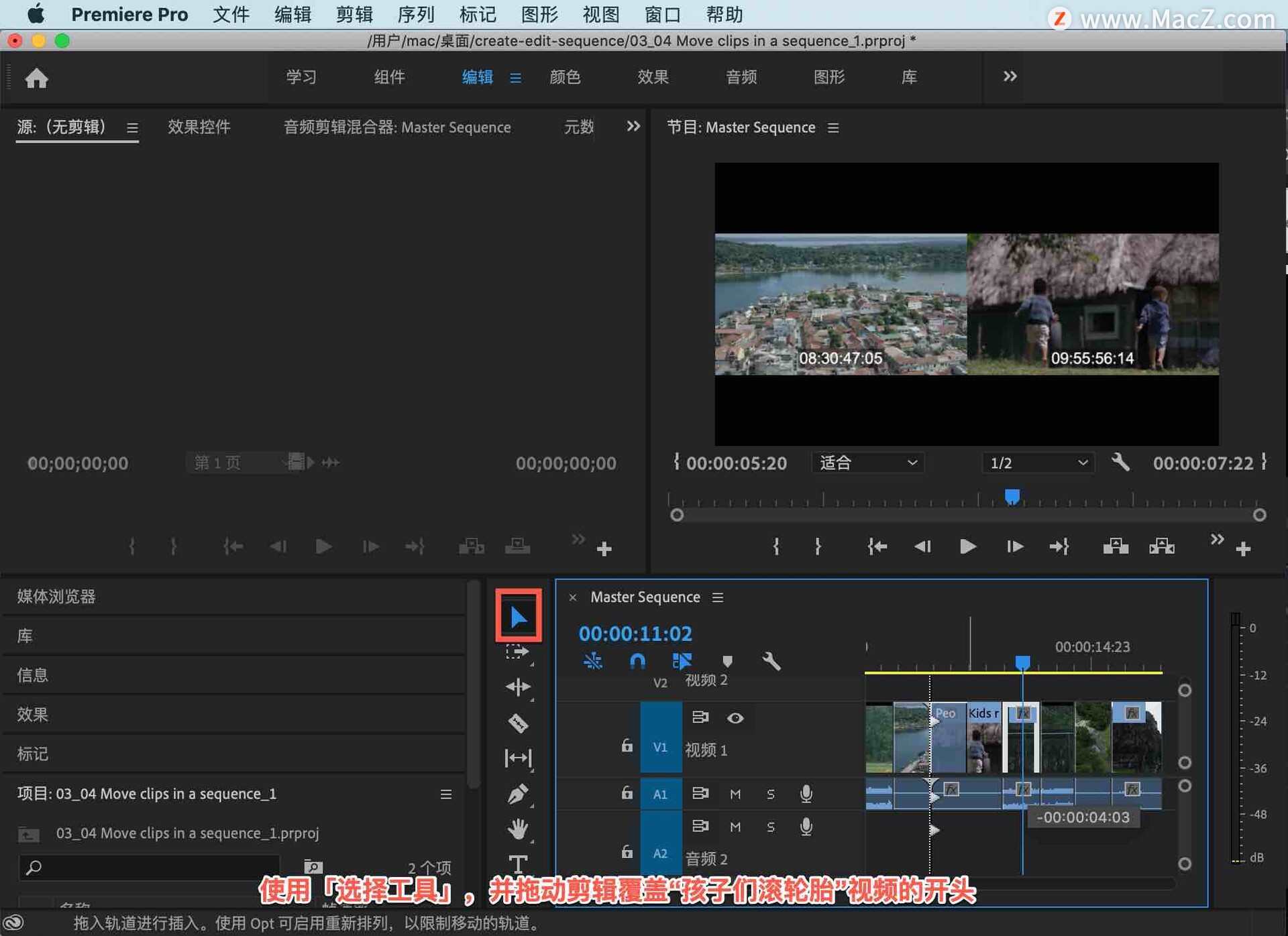1288x936 pixels.
Task: Click Extract button in Program monitor
Action: tap(1162, 547)
